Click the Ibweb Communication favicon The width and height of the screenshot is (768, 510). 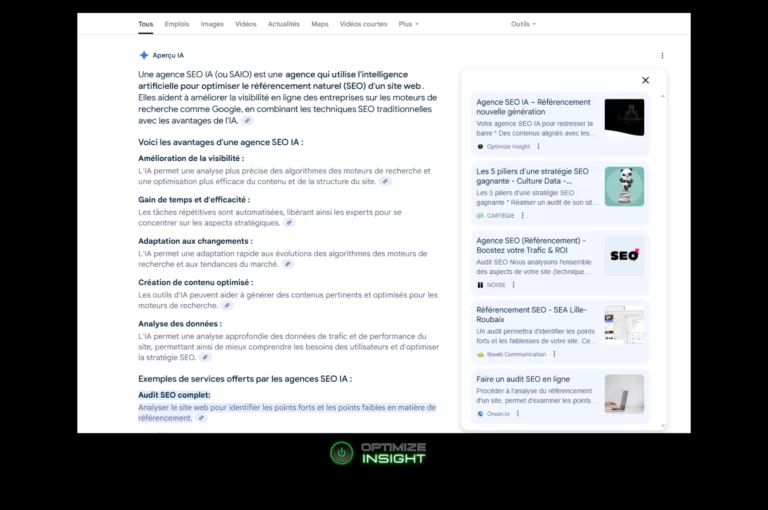click(x=480, y=354)
